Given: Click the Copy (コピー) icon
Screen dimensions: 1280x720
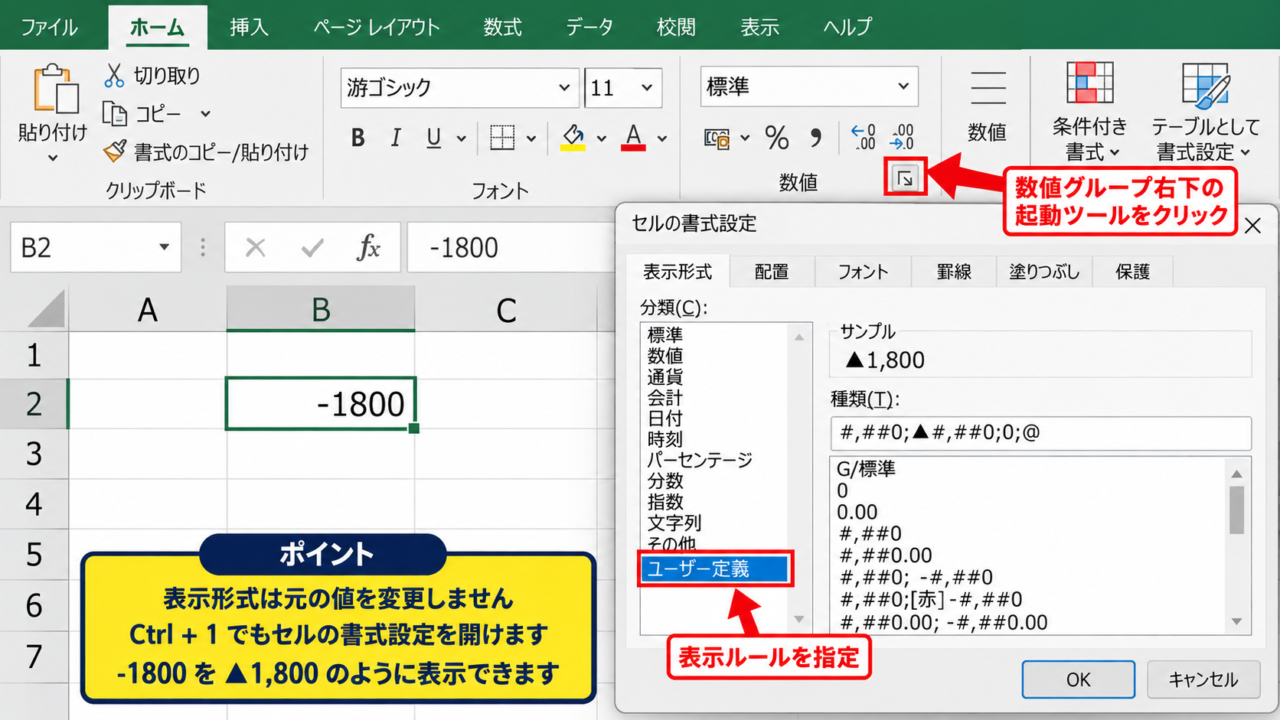Looking at the screenshot, I should pyautogui.click(x=115, y=113).
